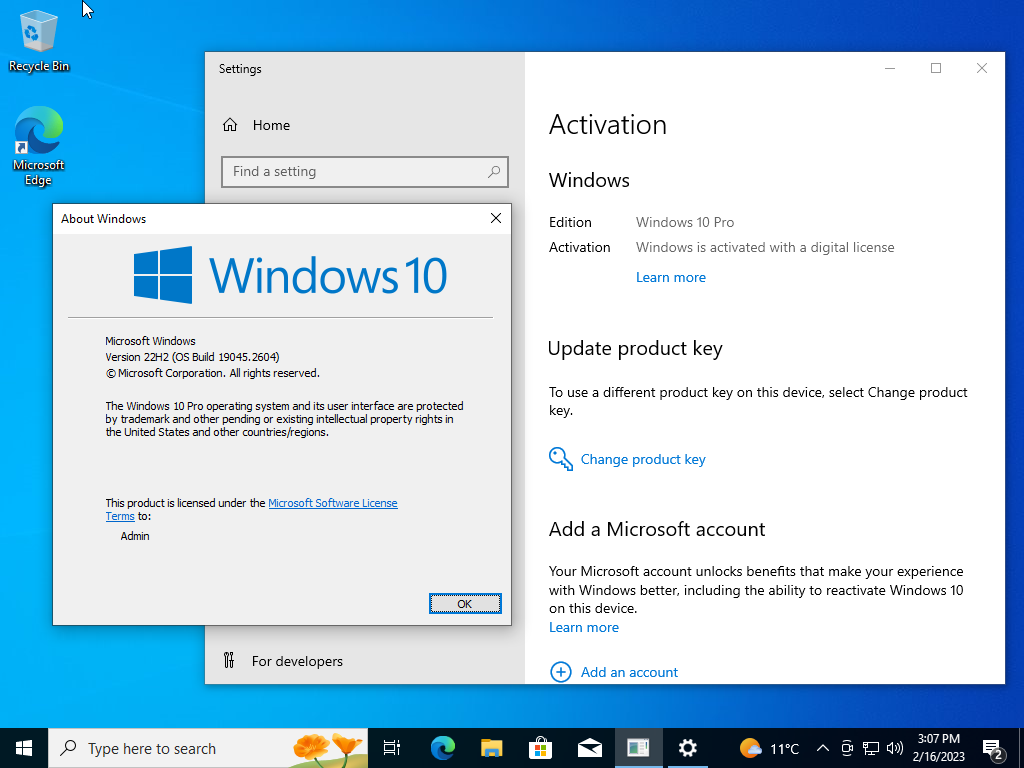Image resolution: width=1024 pixels, height=768 pixels.
Task: Click the key icon beside Change product key
Action: pyautogui.click(x=560, y=459)
